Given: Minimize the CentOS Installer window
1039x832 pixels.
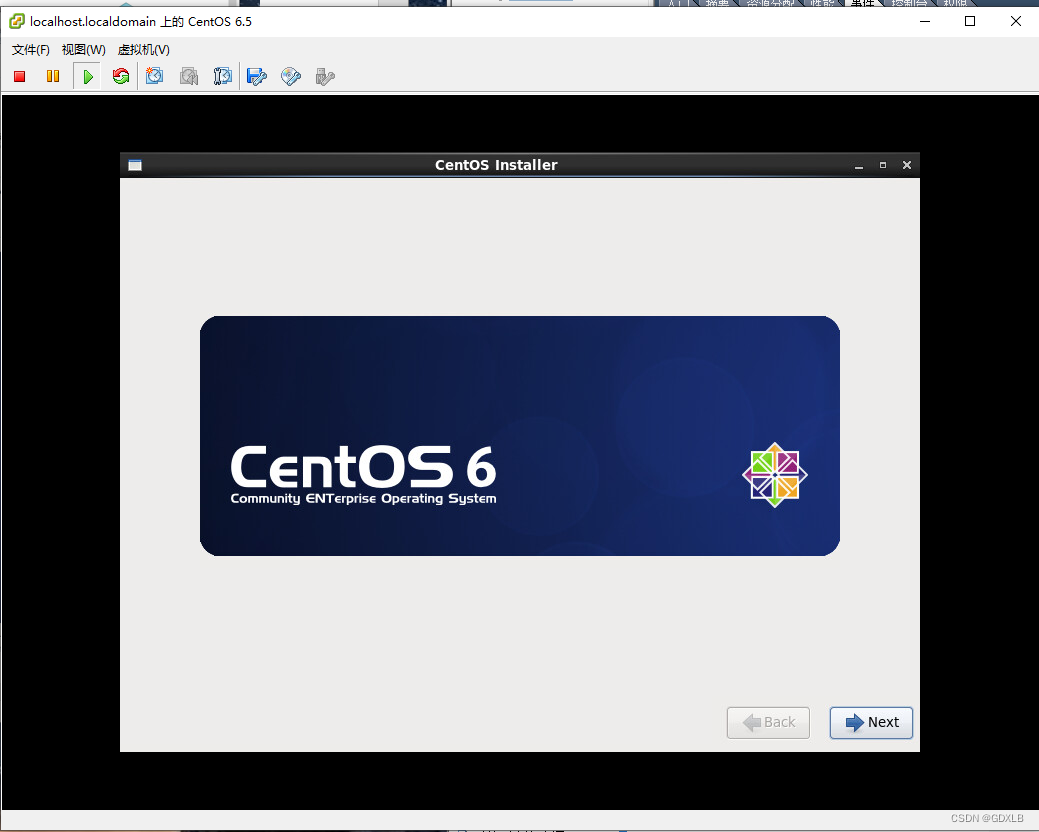Looking at the screenshot, I should point(859,165).
